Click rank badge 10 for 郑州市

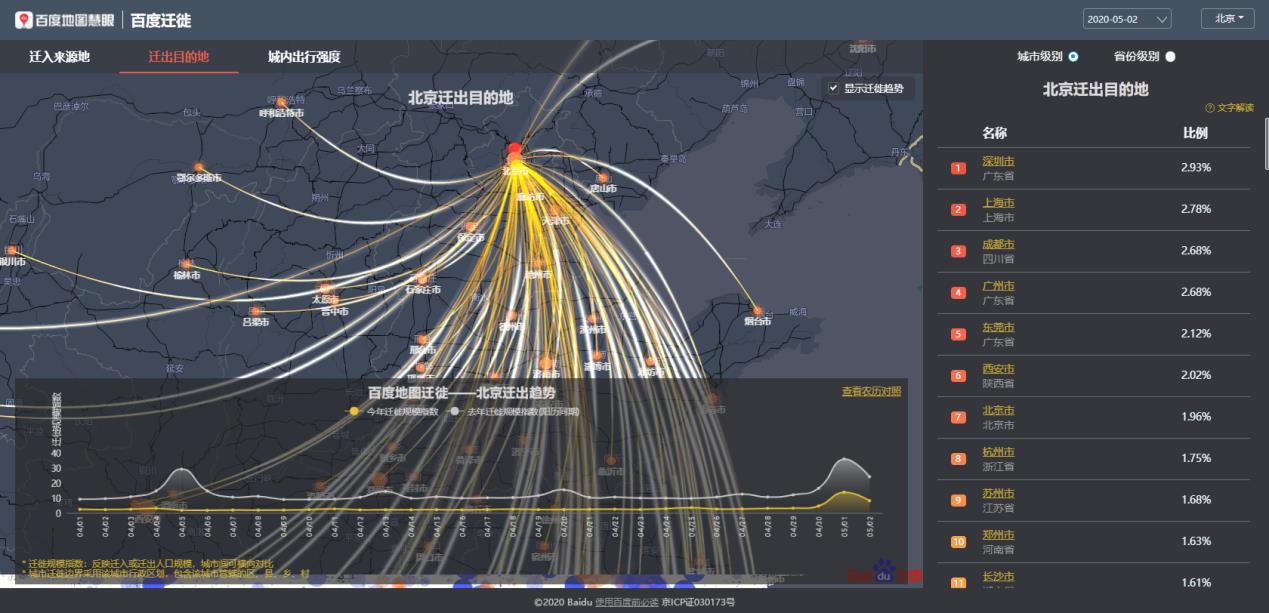point(958,542)
